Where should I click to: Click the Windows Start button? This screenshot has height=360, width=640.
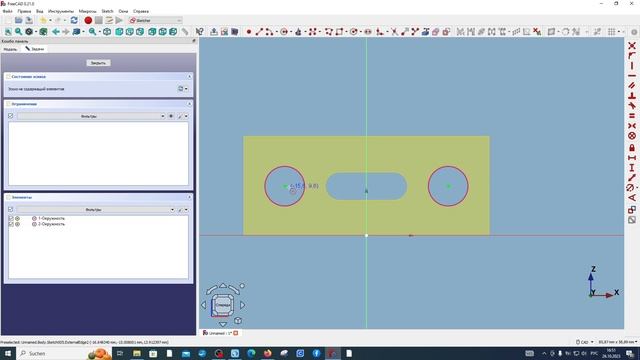tap(8, 353)
